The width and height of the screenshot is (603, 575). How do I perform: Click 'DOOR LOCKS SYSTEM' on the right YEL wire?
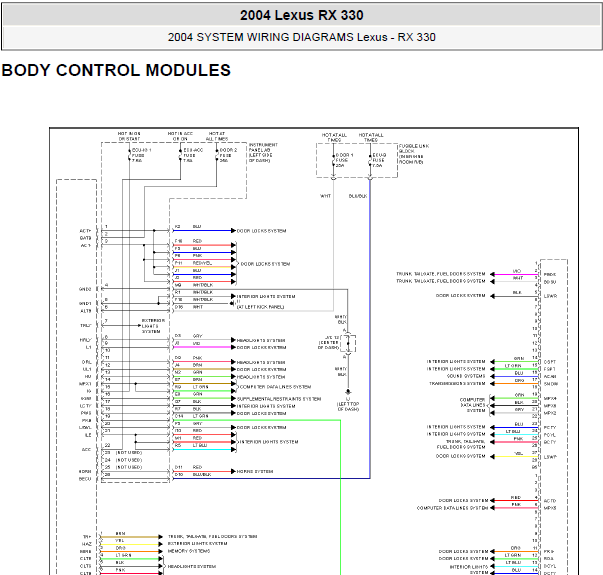click(x=460, y=456)
